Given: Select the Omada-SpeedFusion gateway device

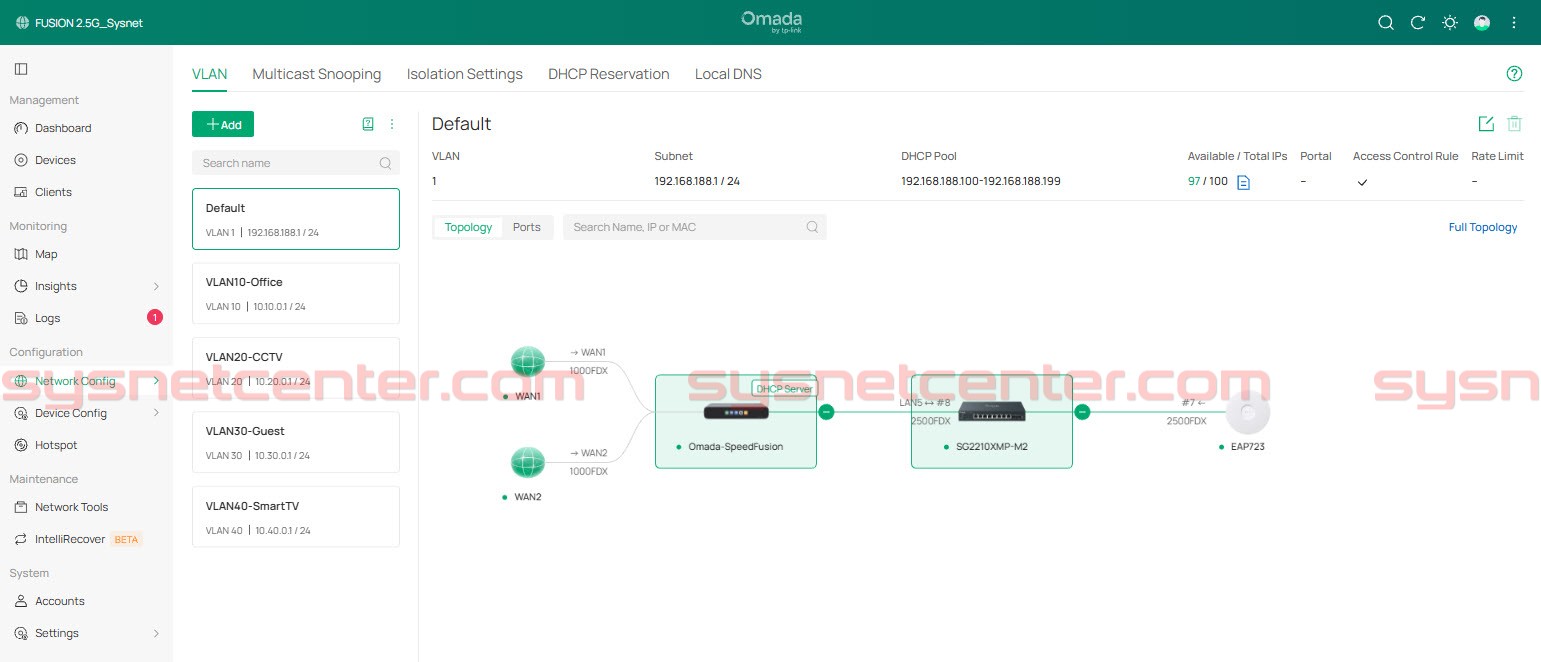Looking at the screenshot, I should click(736, 421).
